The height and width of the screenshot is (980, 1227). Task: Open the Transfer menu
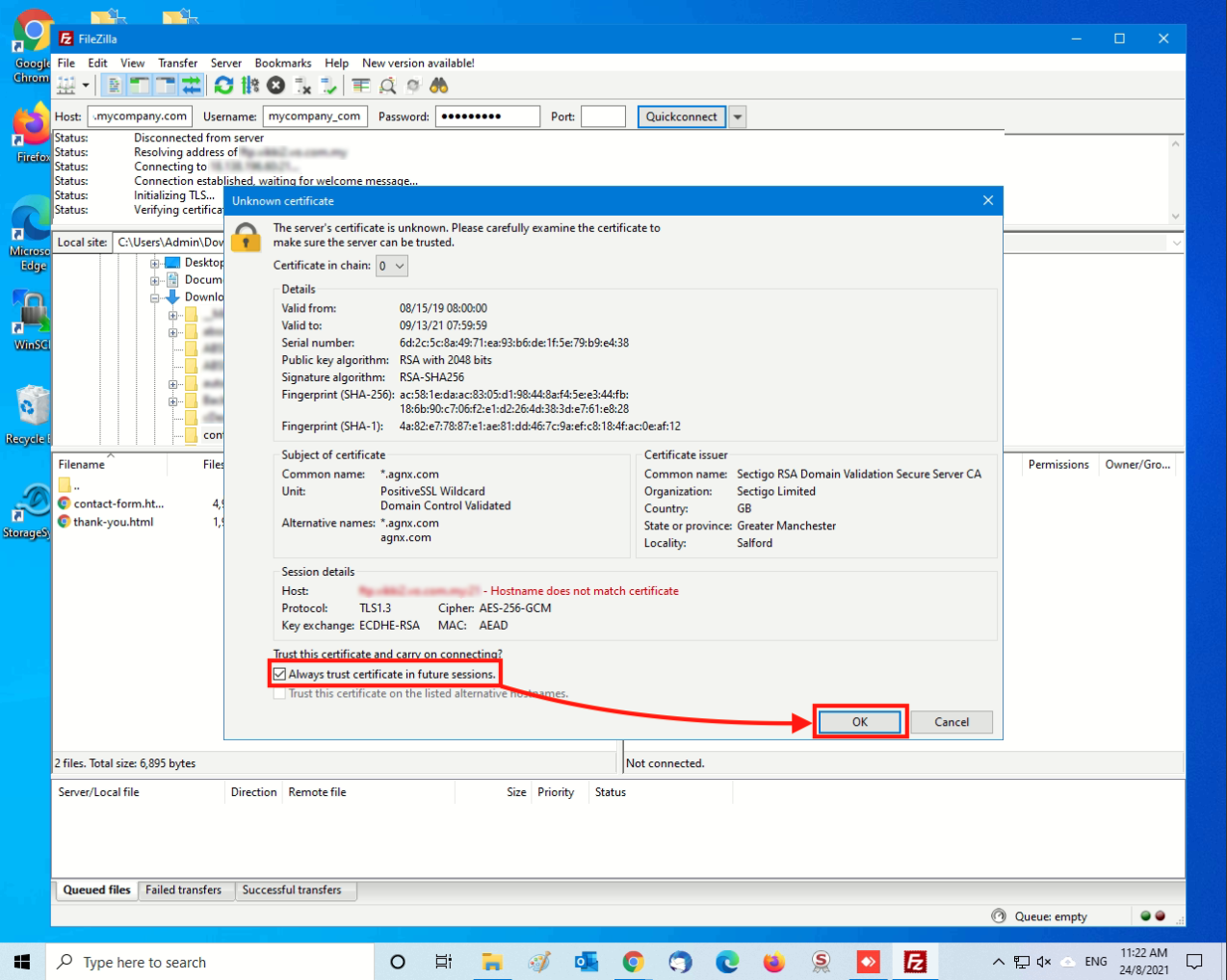pyautogui.click(x=177, y=63)
